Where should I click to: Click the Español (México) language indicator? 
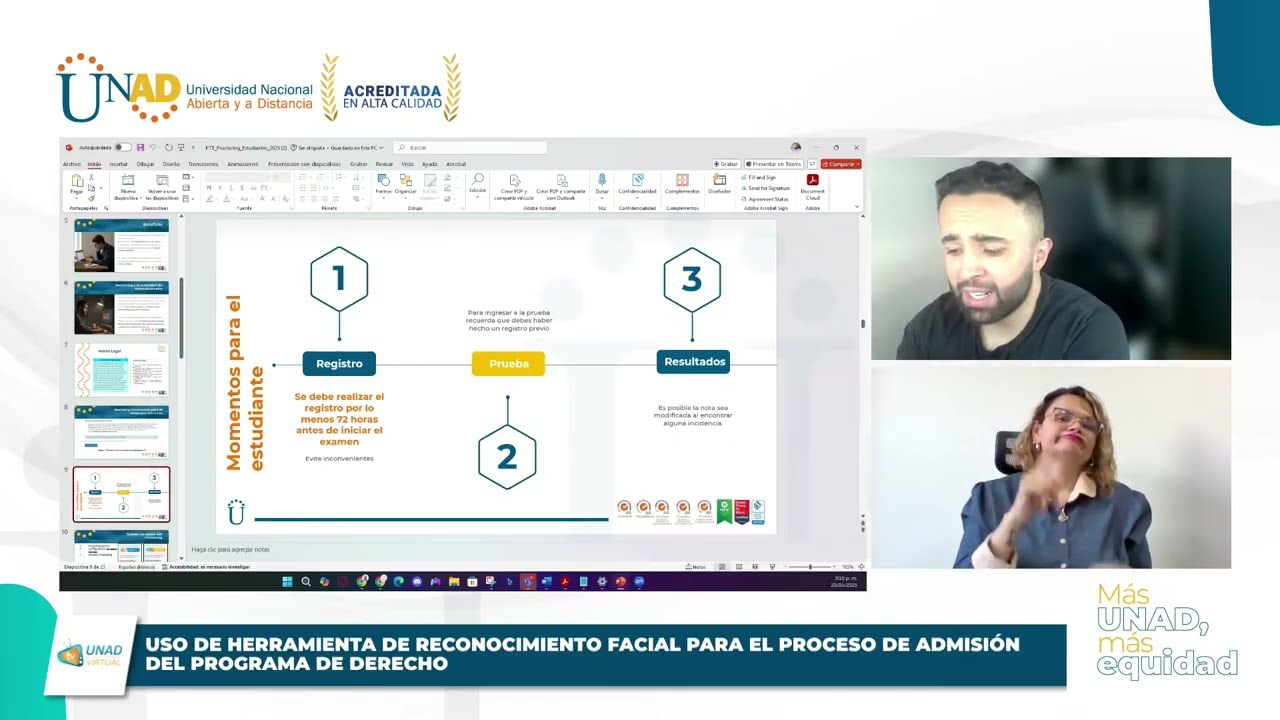135,567
